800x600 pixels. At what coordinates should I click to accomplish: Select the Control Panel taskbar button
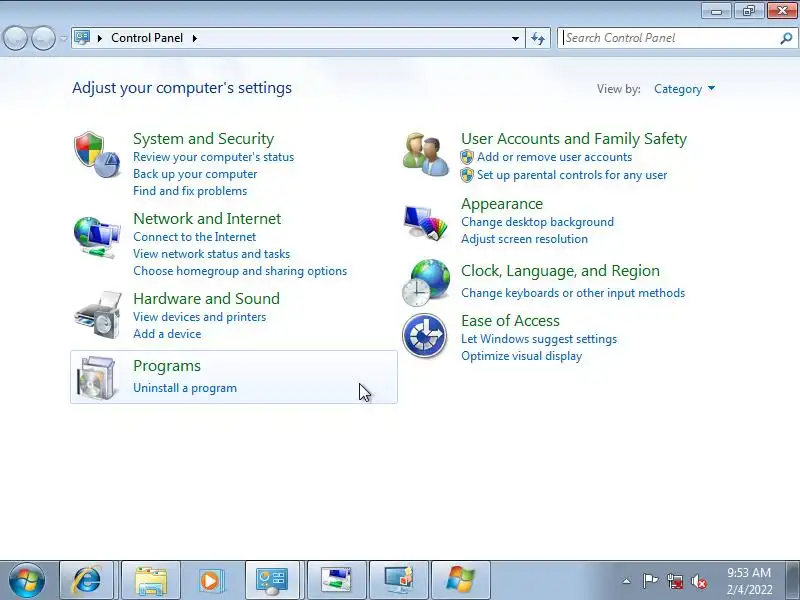point(272,580)
